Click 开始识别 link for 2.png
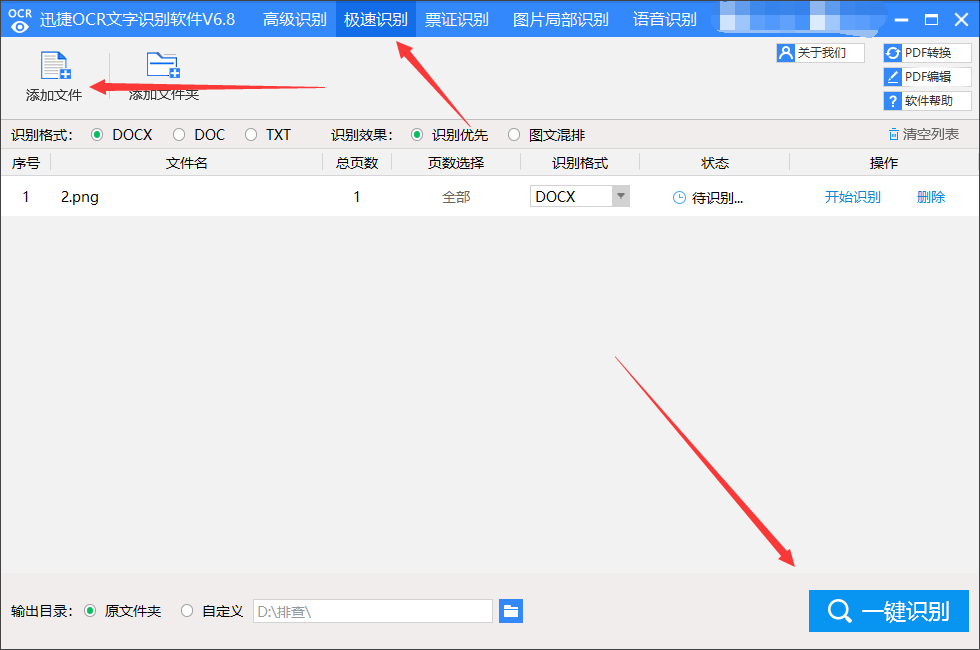The width and height of the screenshot is (980, 650). point(852,198)
